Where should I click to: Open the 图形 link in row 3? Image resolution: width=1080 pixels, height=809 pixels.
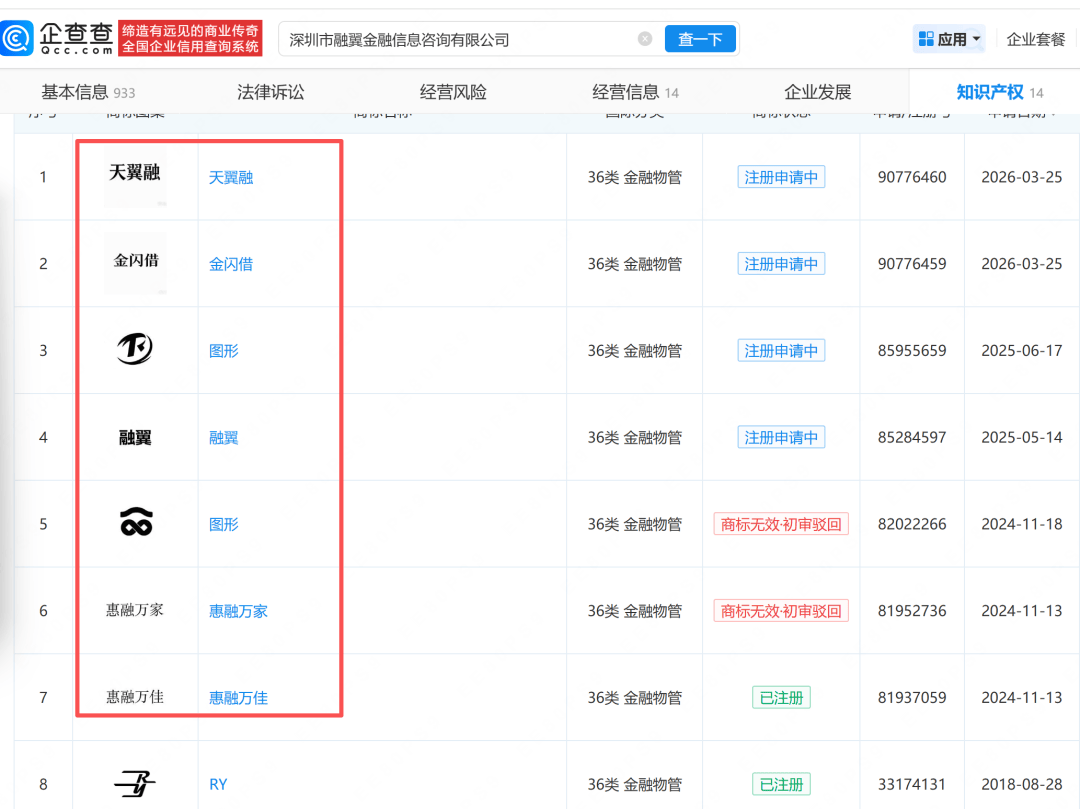click(224, 351)
